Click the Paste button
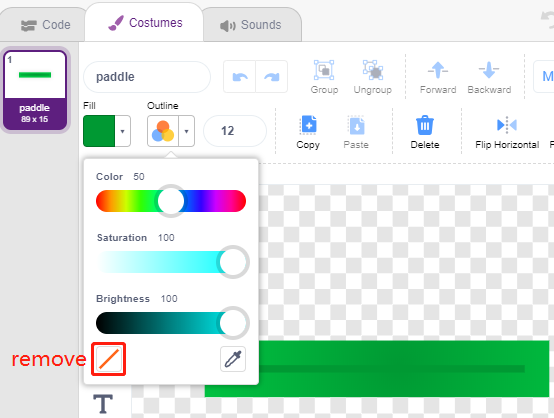This screenshot has width=554, height=418. pos(356,133)
